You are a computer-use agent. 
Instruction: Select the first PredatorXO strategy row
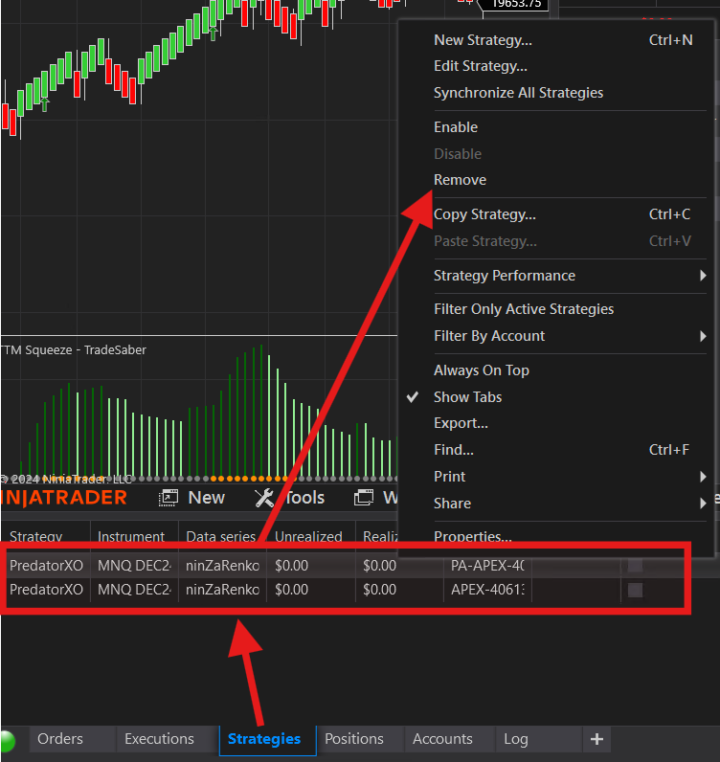click(x=46, y=565)
